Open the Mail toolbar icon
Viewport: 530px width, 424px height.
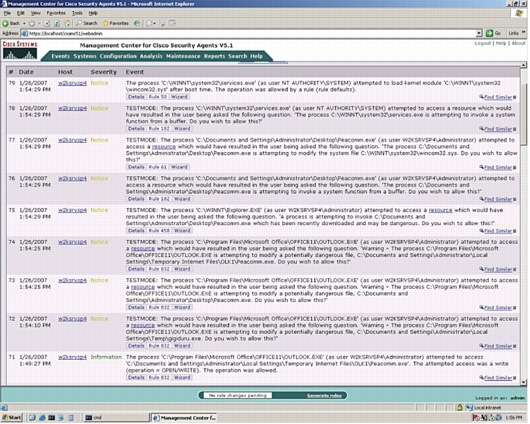click(149, 23)
